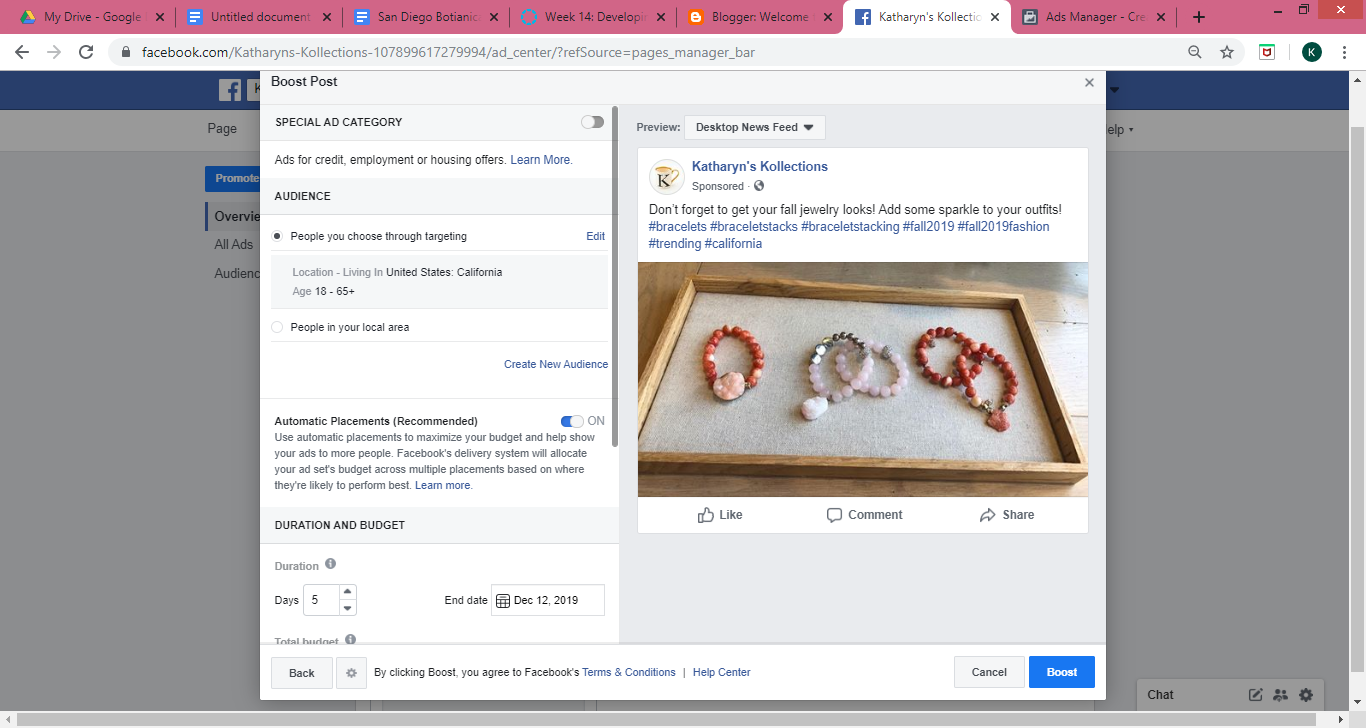Decrease the Days value with down arrow

click(x=347, y=607)
